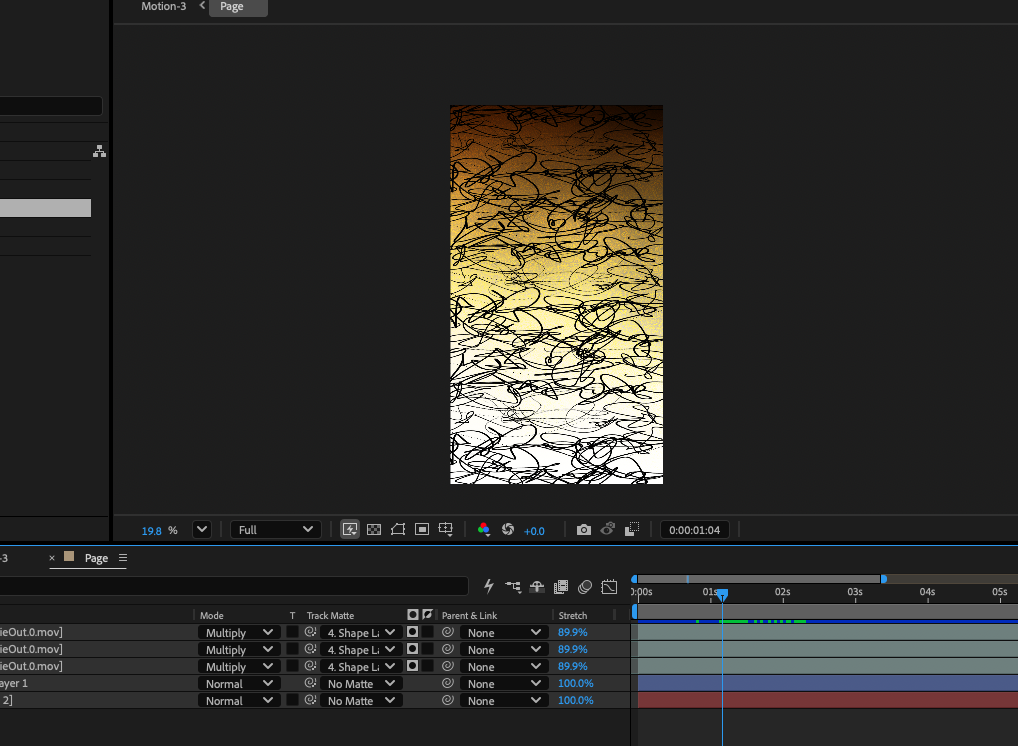Click the blue current time indicator handle

pyautogui.click(x=722, y=594)
